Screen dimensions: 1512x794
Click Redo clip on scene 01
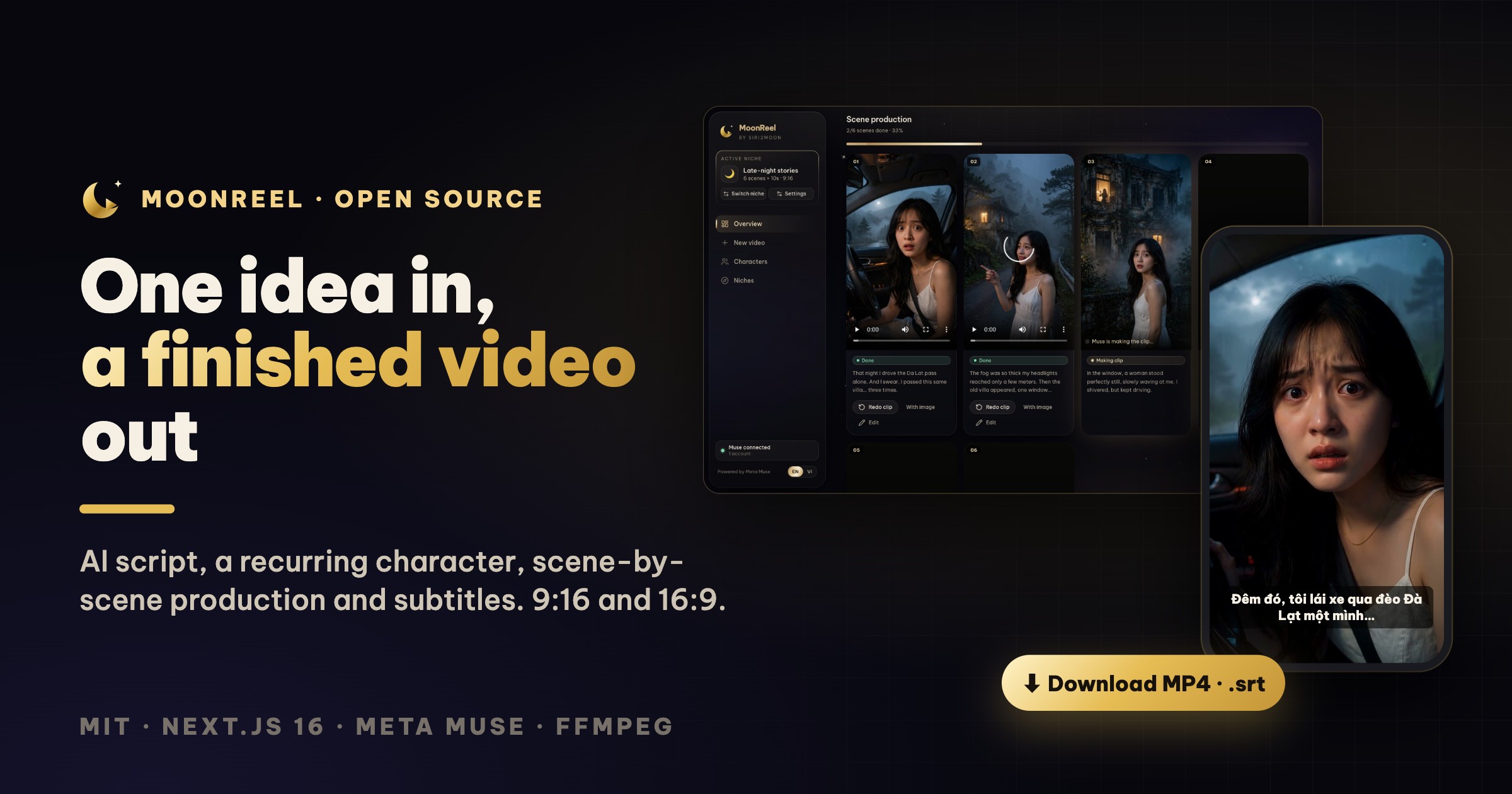click(x=875, y=407)
